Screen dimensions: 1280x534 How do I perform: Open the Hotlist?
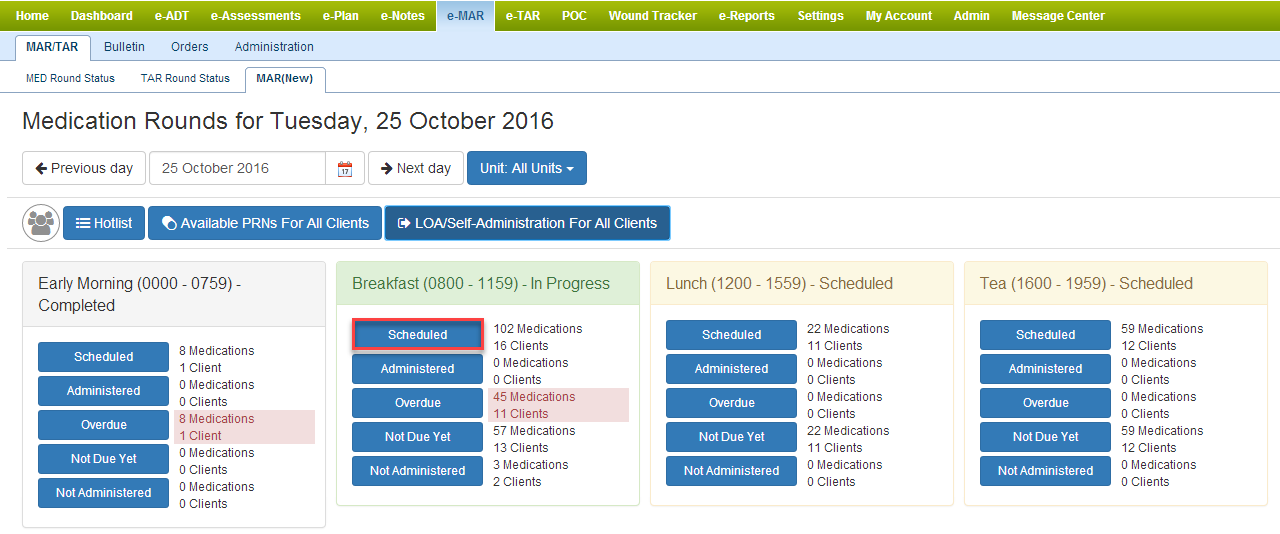point(104,223)
